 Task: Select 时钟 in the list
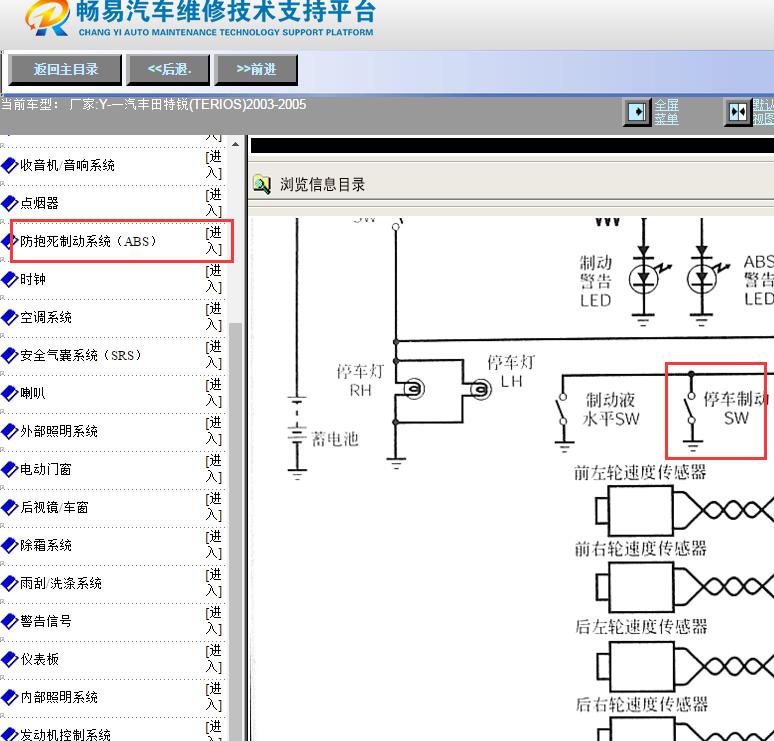(33, 279)
